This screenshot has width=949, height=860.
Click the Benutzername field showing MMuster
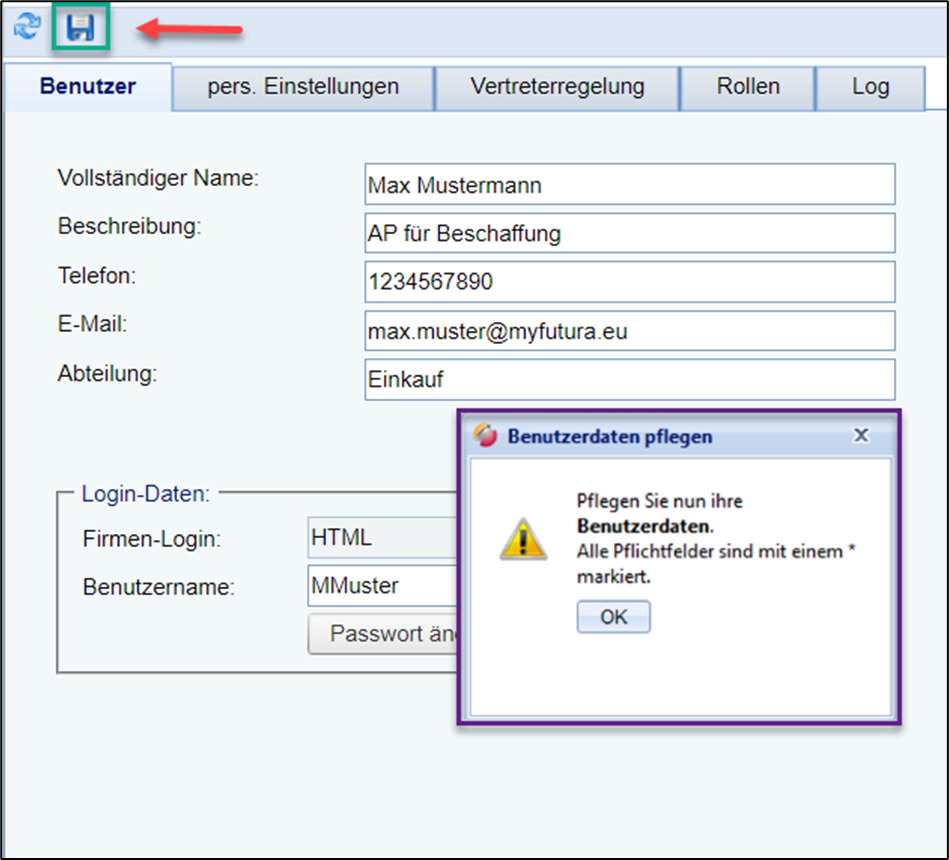click(x=382, y=586)
